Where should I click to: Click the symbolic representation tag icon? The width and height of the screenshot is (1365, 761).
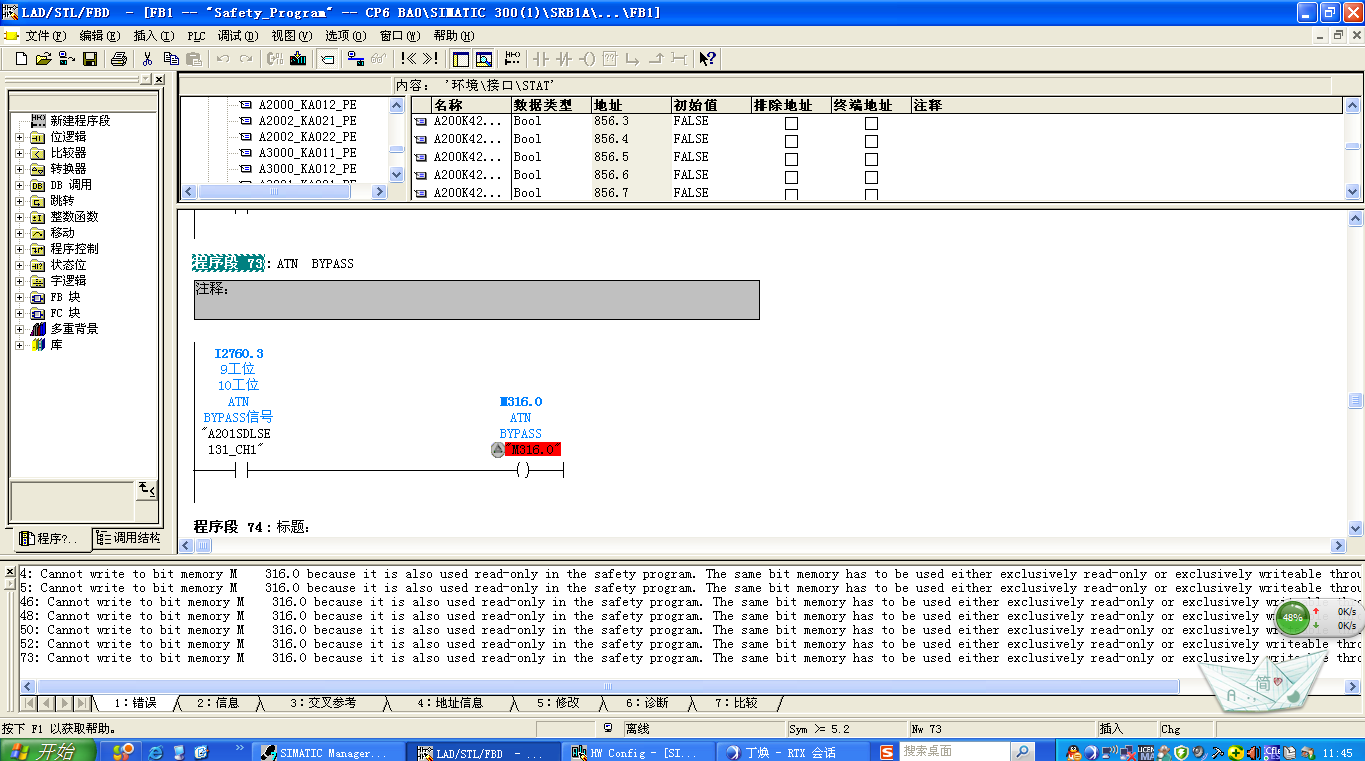pos(327,59)
